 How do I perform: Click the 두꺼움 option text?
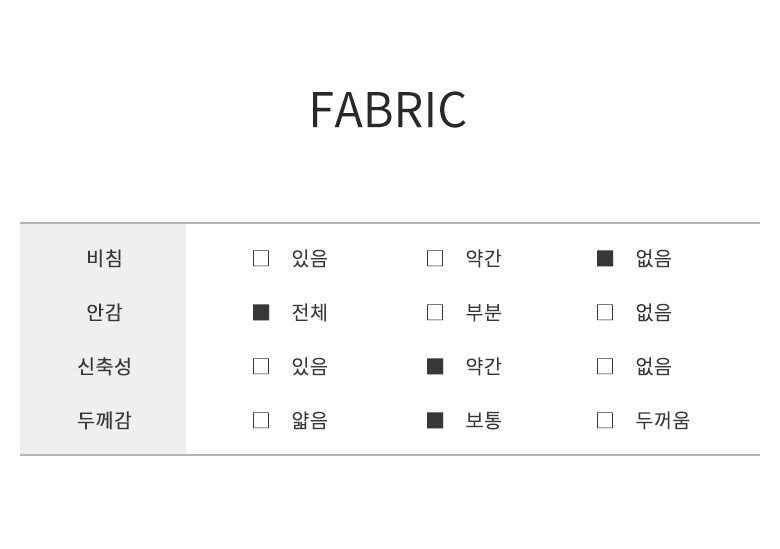(662, 420)
